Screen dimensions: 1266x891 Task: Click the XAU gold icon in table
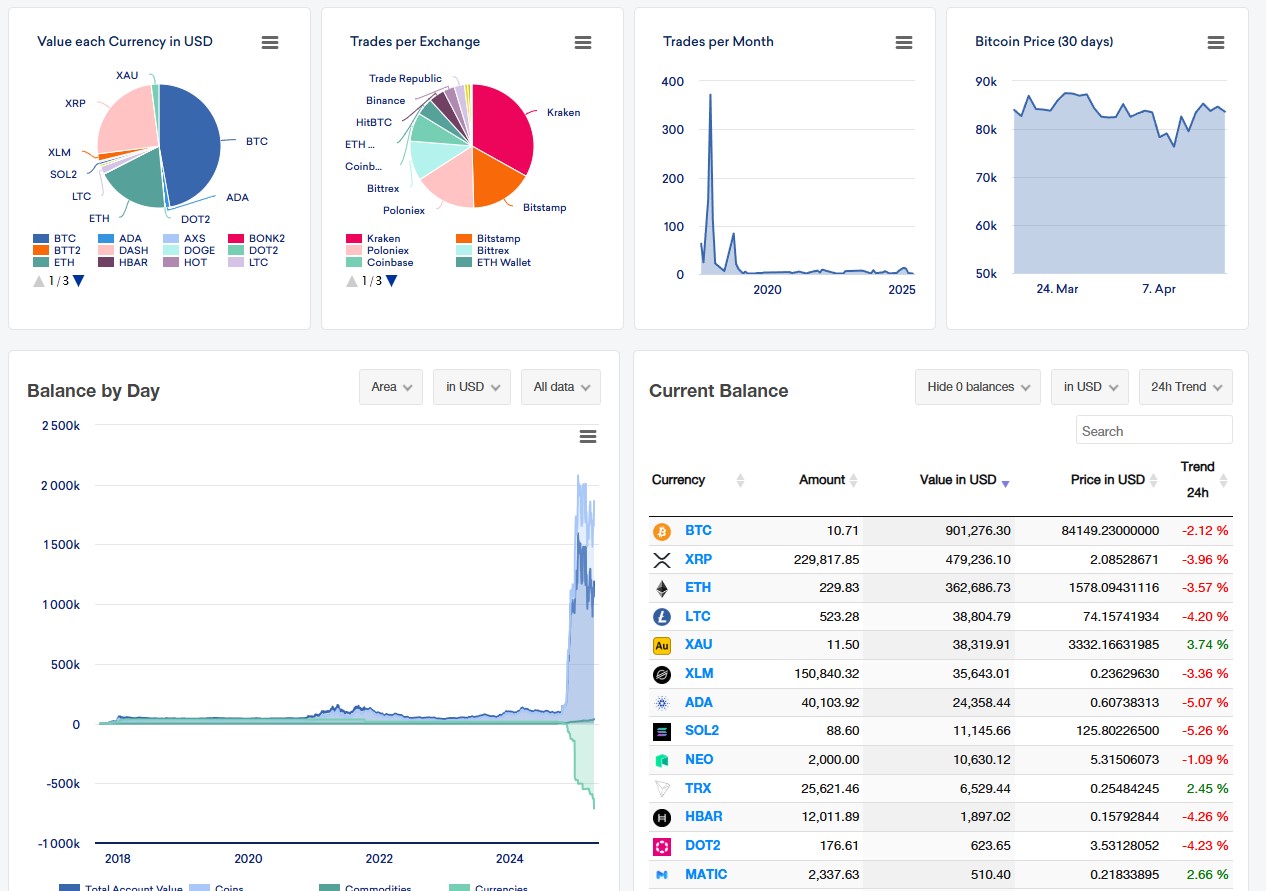point(661,645)
